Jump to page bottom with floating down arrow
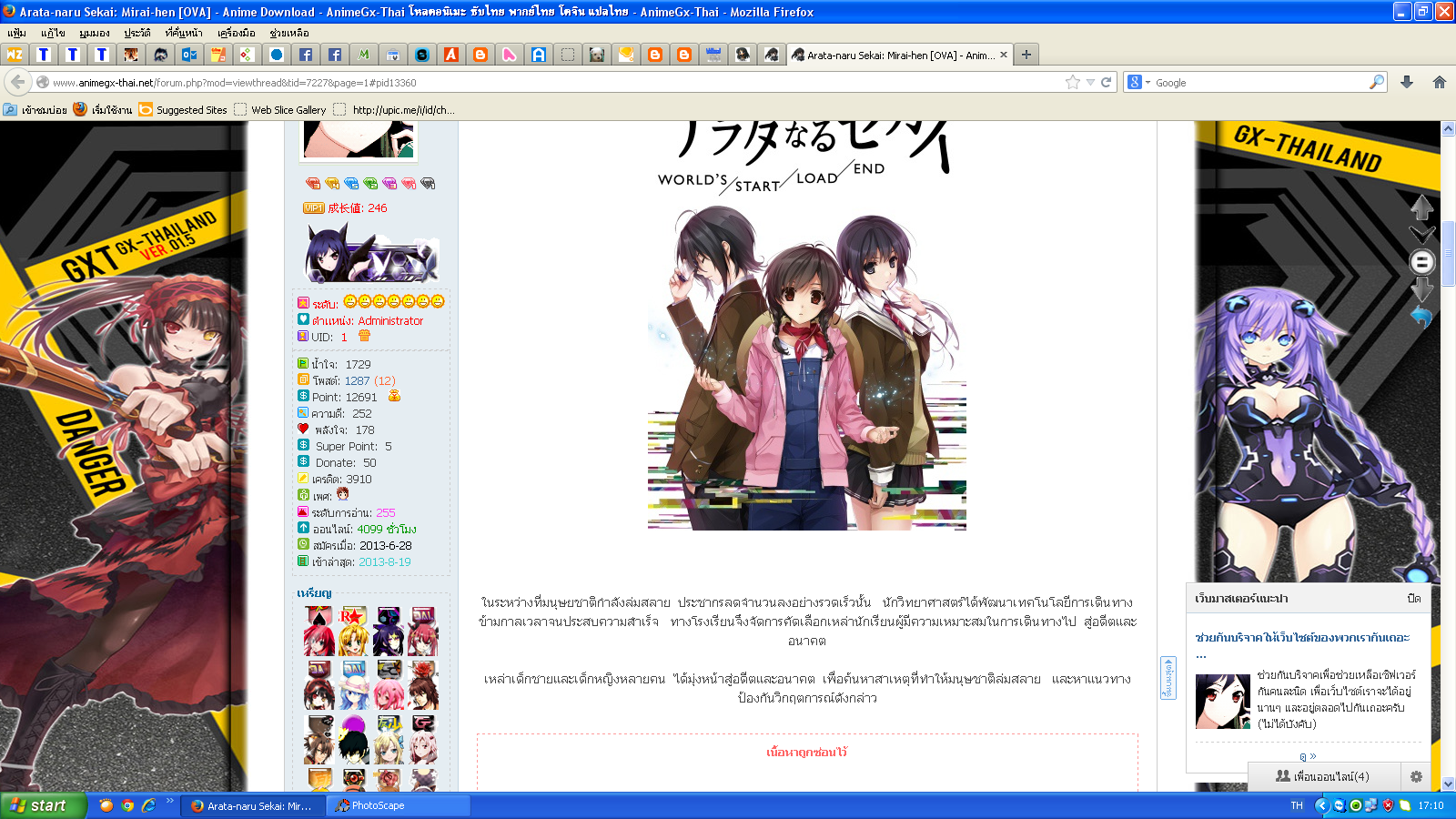This screenshot has height=819, width=1456. (x=1422, y=289)
